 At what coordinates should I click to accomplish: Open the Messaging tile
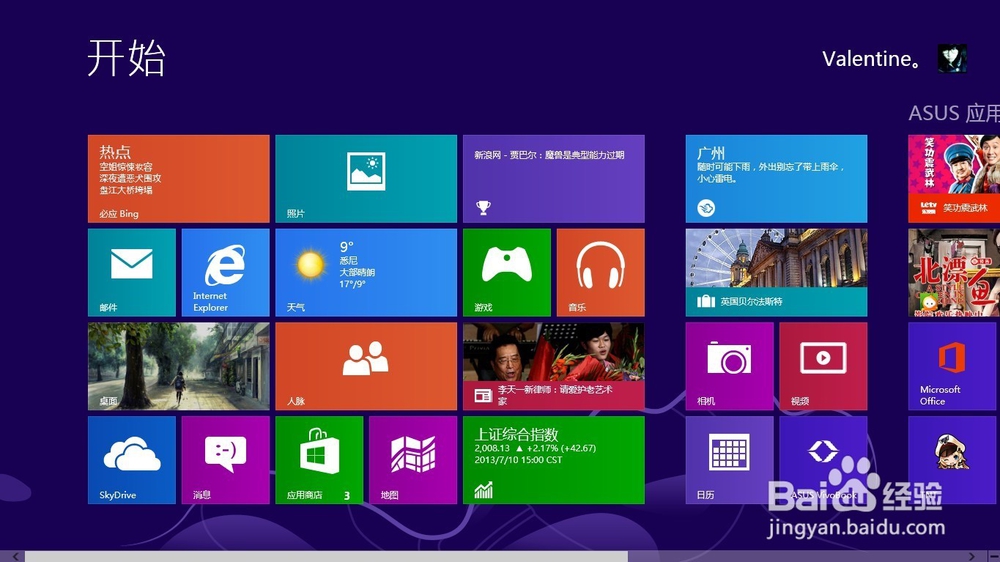[226, 460]
